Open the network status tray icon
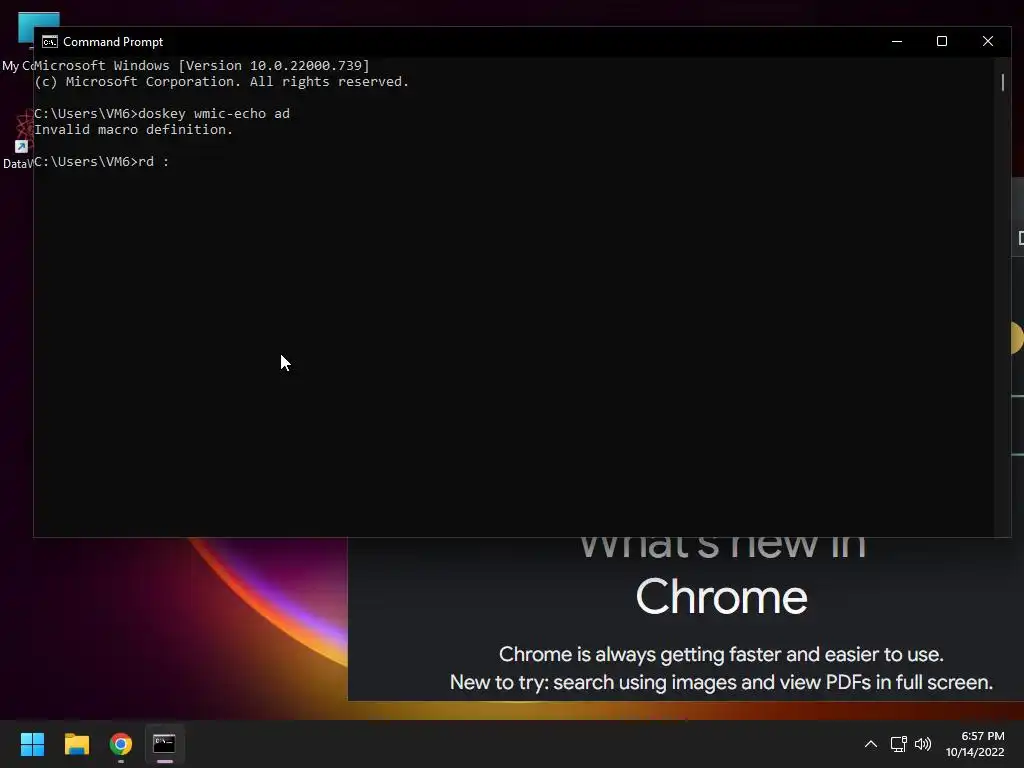 (898, 744)
